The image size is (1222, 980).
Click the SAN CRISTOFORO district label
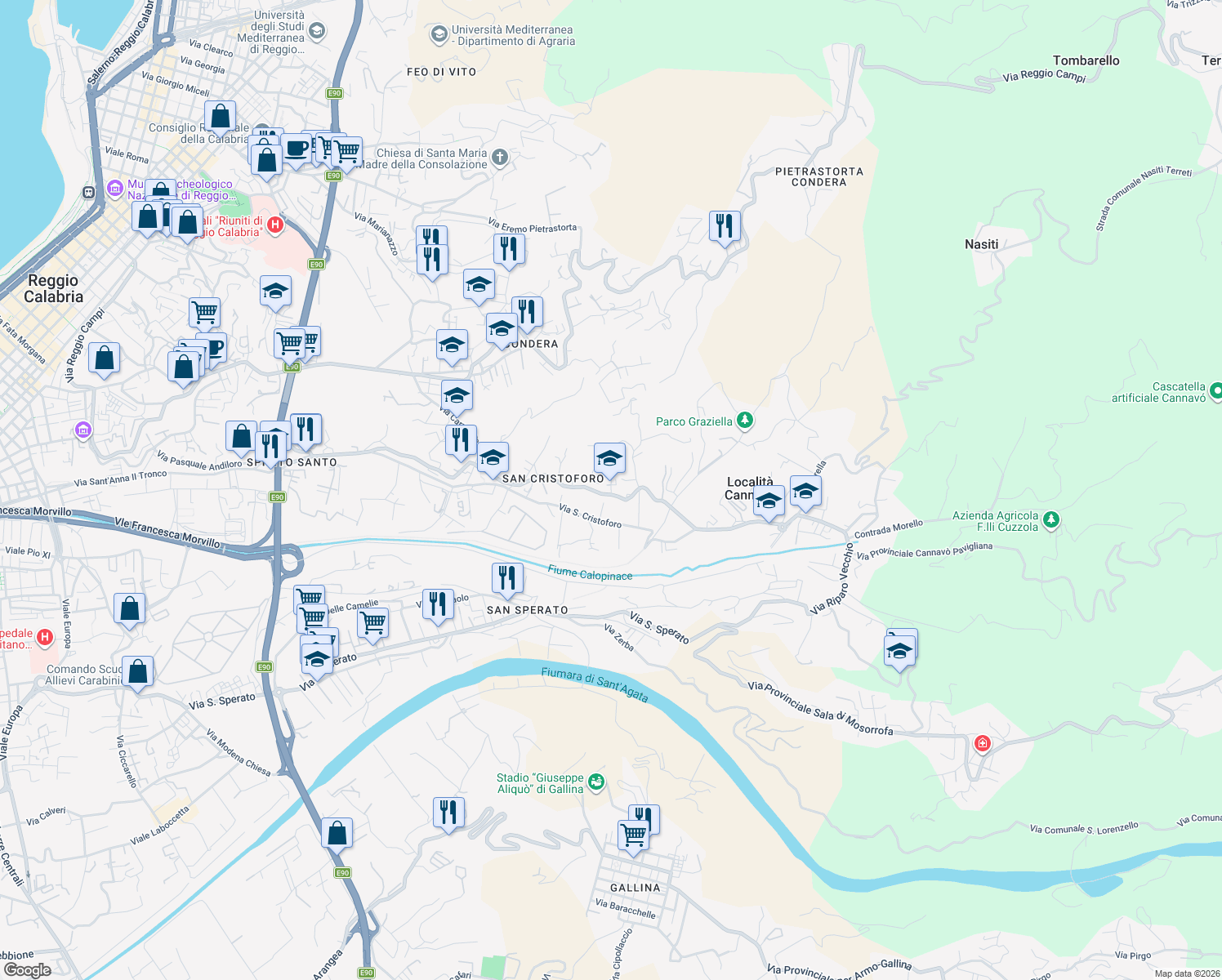point(554,479)
